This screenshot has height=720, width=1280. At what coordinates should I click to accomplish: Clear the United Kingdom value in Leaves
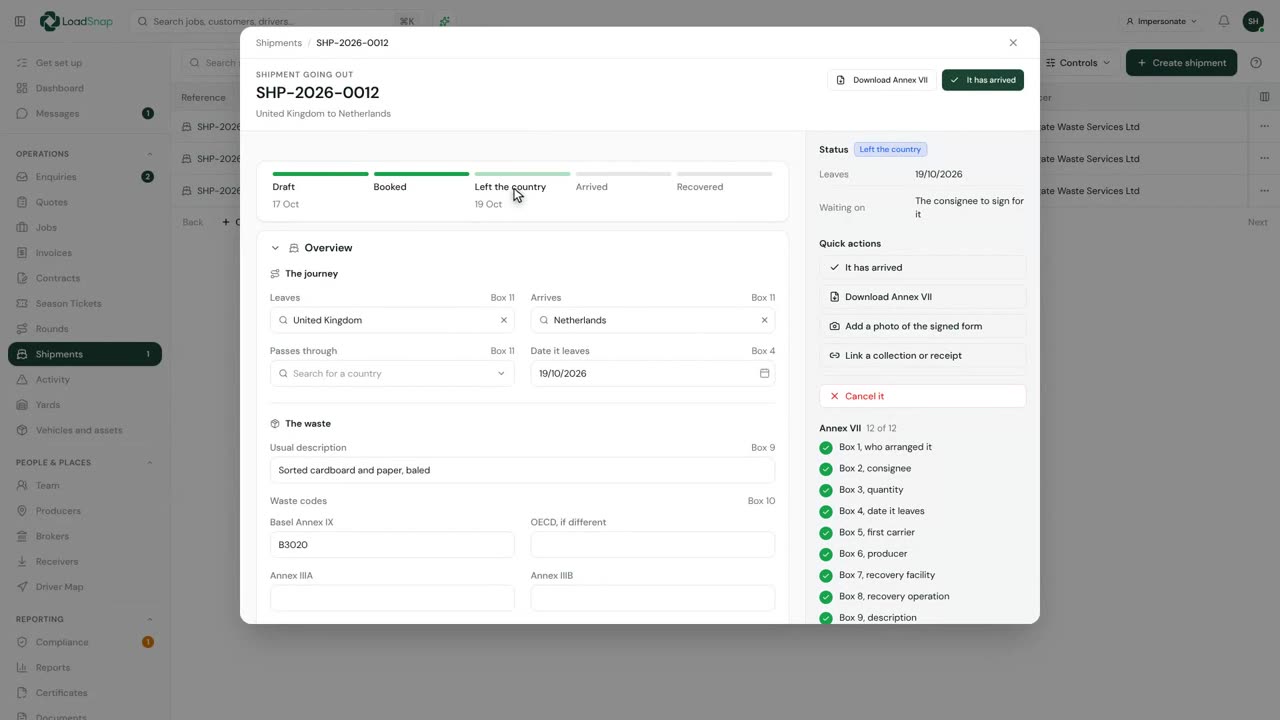(x=504, y=320)
